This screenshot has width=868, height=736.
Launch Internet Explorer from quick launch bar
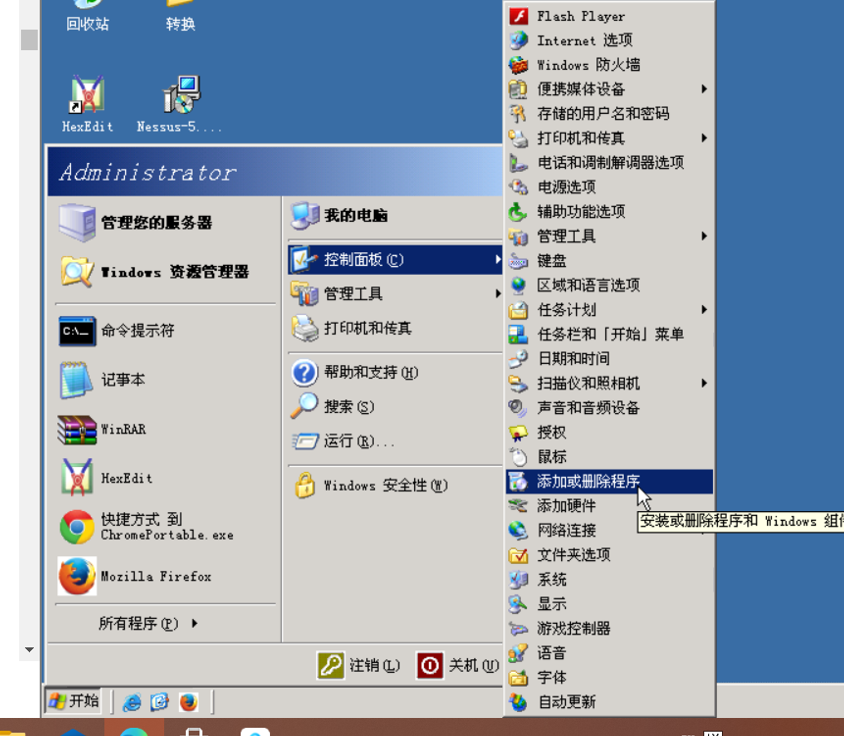point(132,702)
